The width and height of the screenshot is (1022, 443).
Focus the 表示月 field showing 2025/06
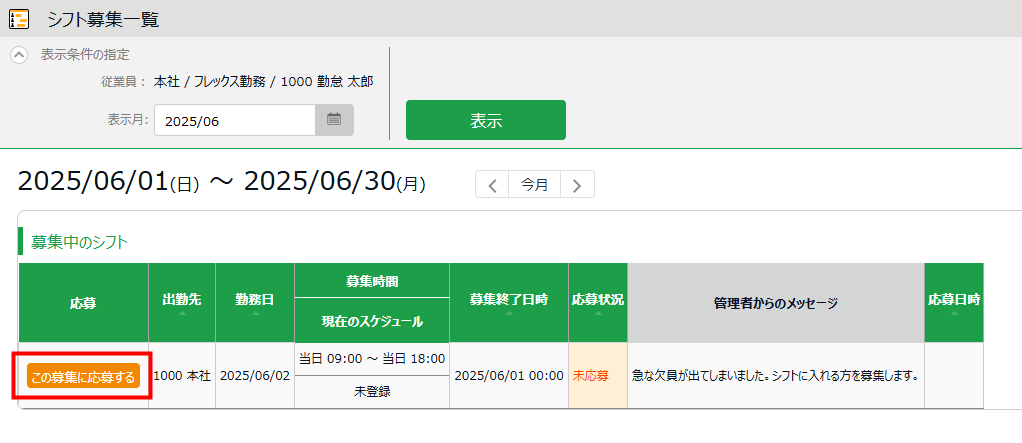coord(235,120)
